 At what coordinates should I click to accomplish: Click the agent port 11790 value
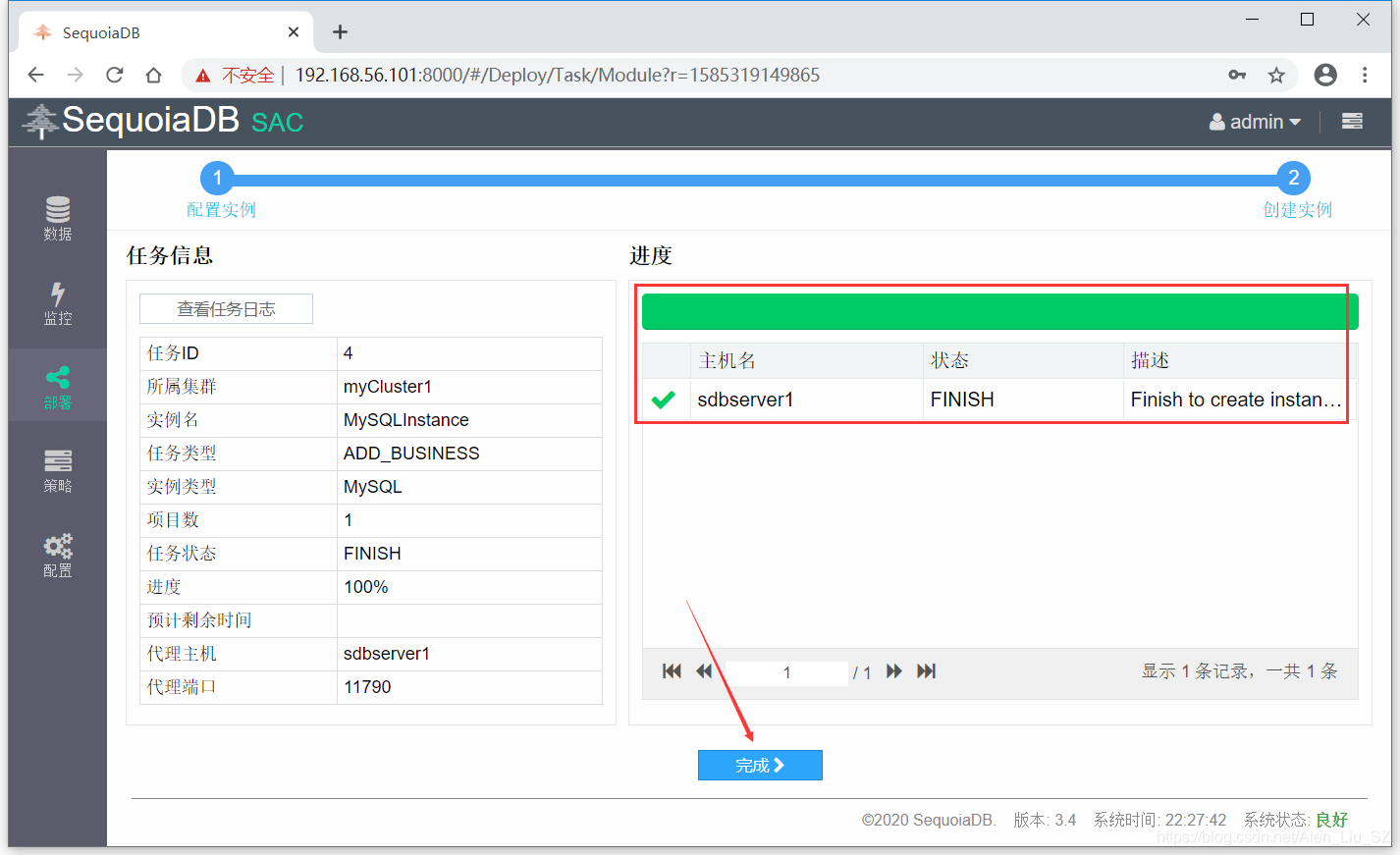[367, 687]
